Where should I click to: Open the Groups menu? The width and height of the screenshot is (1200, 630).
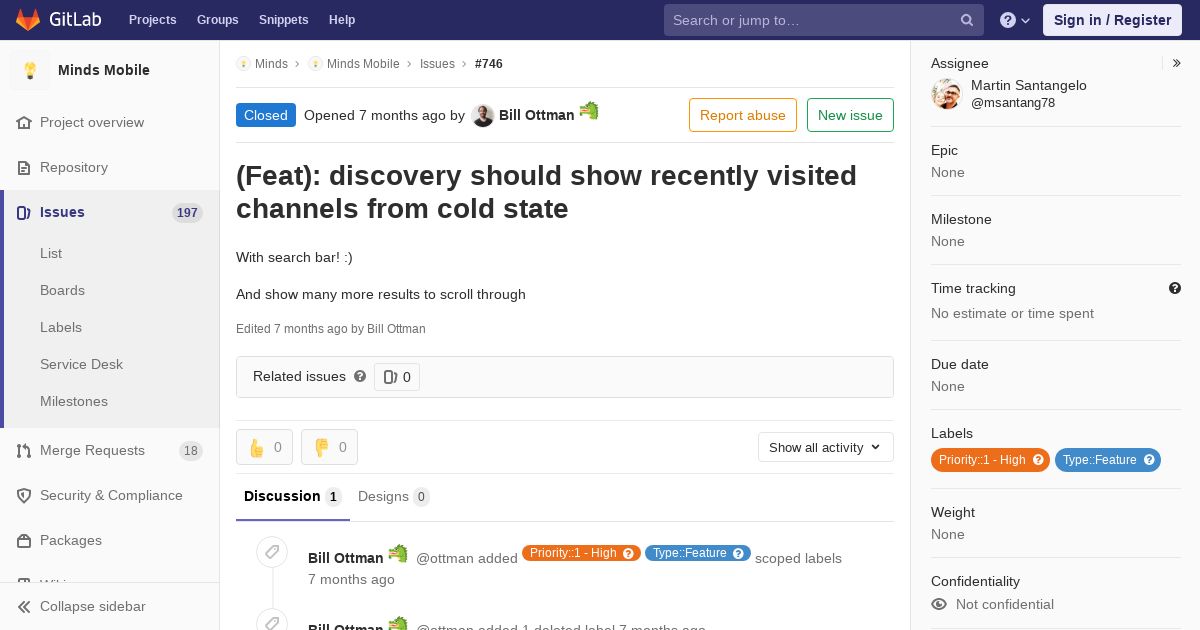click(218, 20)
